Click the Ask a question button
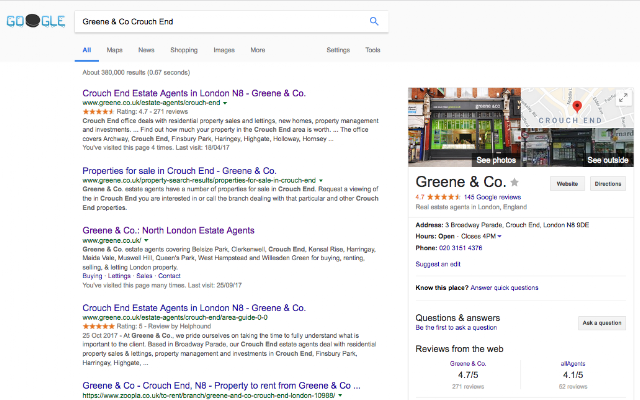Screen dimensions: 640x400 [x=602, y=323]
